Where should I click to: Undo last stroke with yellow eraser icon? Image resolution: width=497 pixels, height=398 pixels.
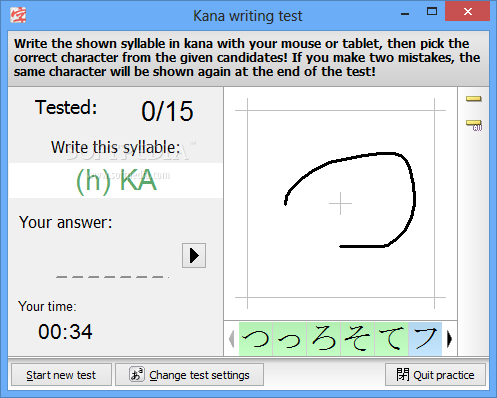click(x=473, y=99)
